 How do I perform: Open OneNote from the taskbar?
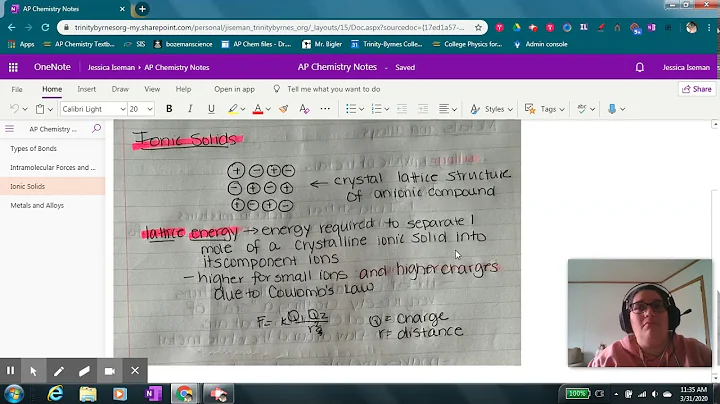point(153,394)
